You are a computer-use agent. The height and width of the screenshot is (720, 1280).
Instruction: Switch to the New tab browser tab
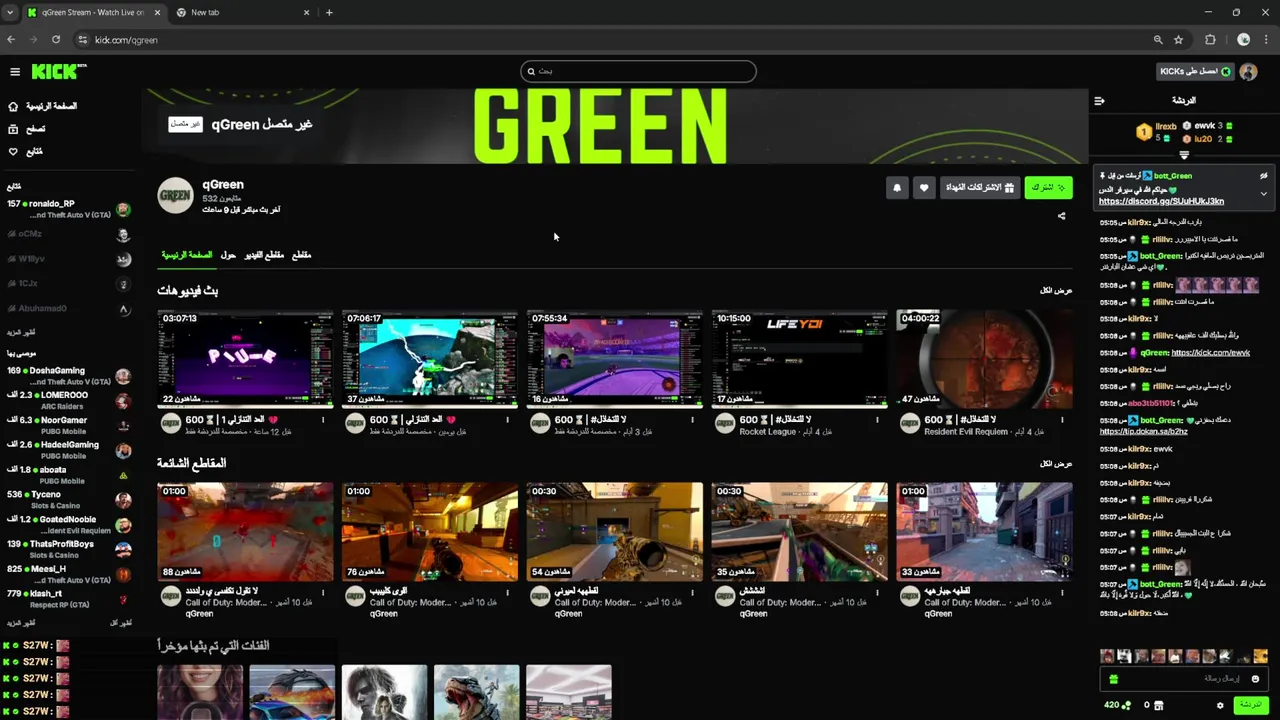[240, 13]
